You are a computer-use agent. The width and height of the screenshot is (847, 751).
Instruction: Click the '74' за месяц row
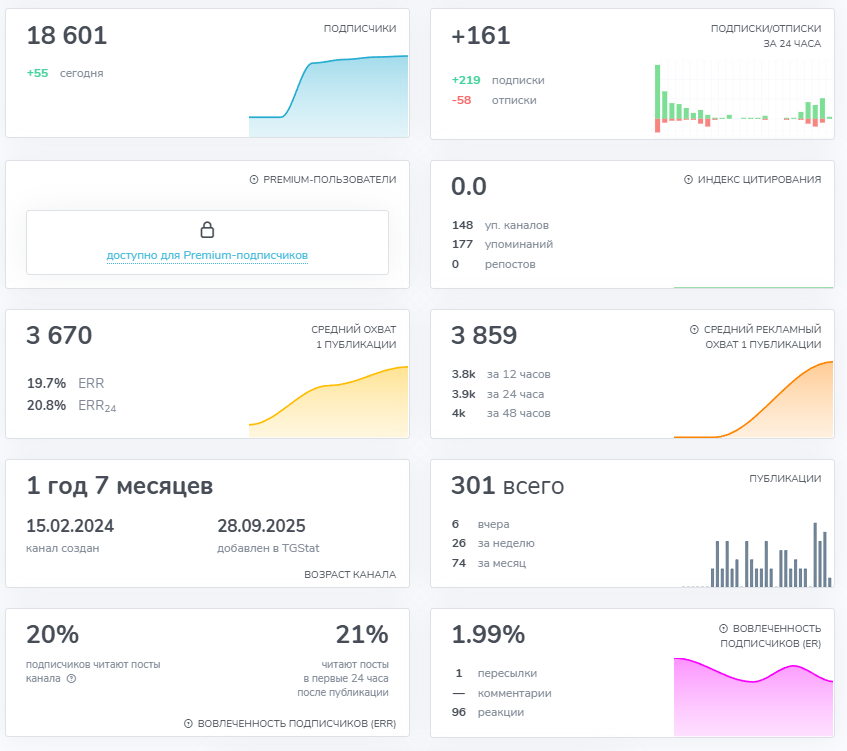pos(489,563)
